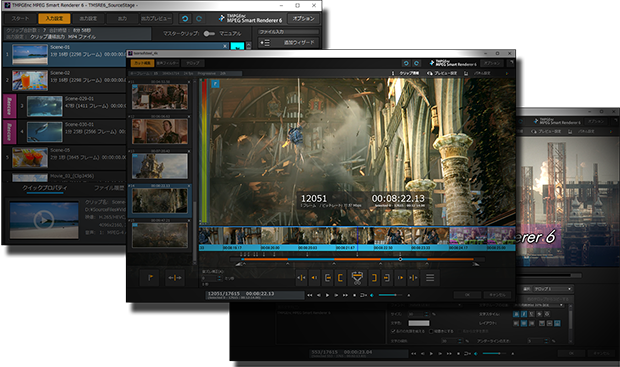Screen dimensions: 620x367
Task: Open the オプション button
Action: tap(303, 19)
